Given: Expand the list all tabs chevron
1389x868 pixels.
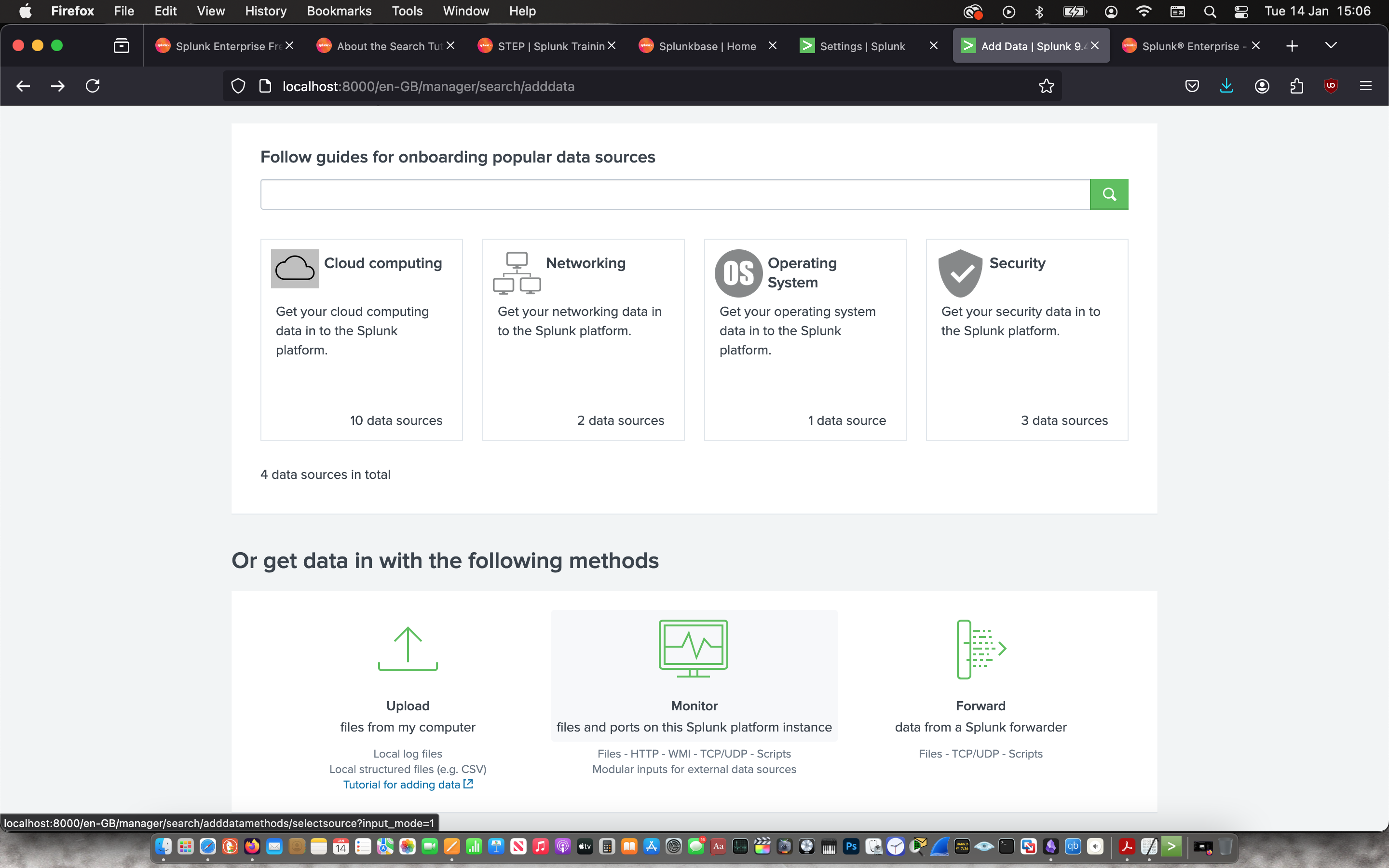Looking at the screenshot, I should tap(1331, 46).
